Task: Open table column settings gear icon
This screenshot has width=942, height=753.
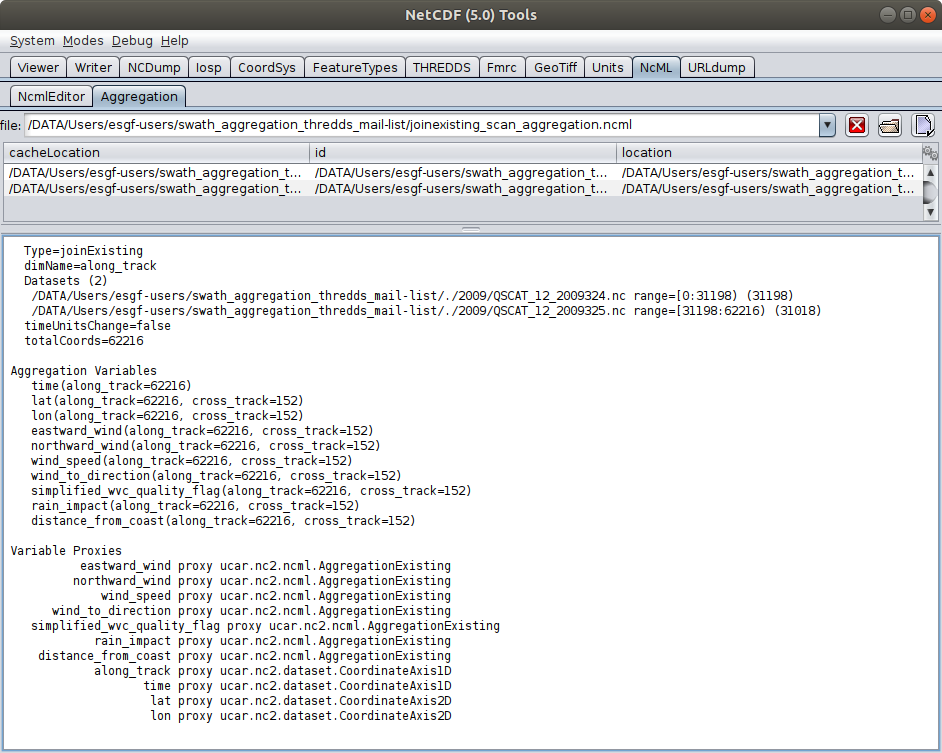Action: [930, 153]
